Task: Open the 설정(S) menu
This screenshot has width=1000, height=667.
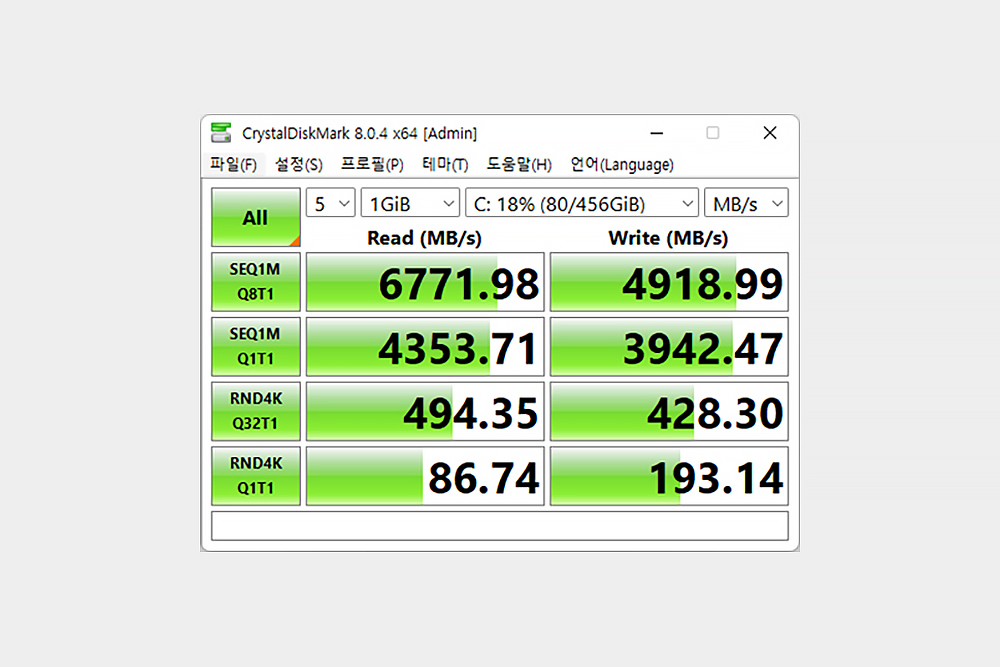Action: 298,165
